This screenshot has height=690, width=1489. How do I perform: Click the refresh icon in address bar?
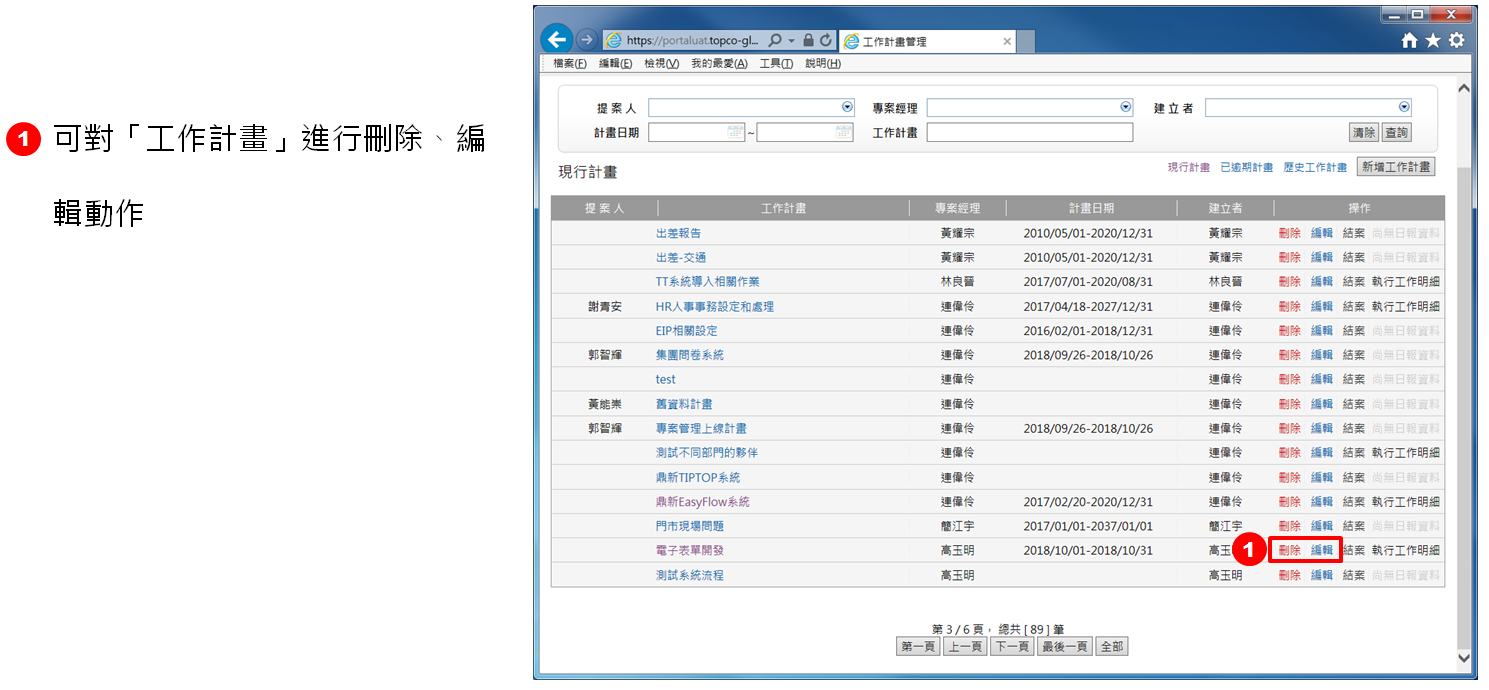pyautogui.click(x=826, y=41)
